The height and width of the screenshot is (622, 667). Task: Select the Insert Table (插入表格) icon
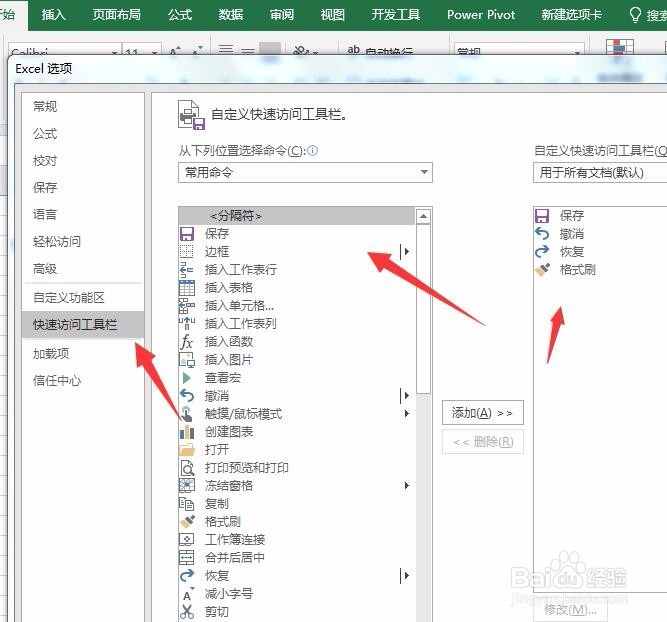pos(187,288)
